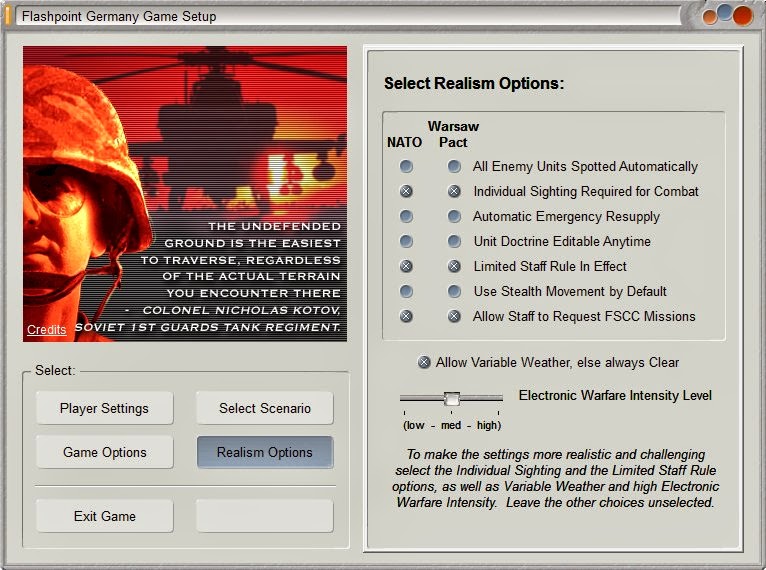Uncheck NATO Individual Sighting Required for Combat

click(406, 191)
